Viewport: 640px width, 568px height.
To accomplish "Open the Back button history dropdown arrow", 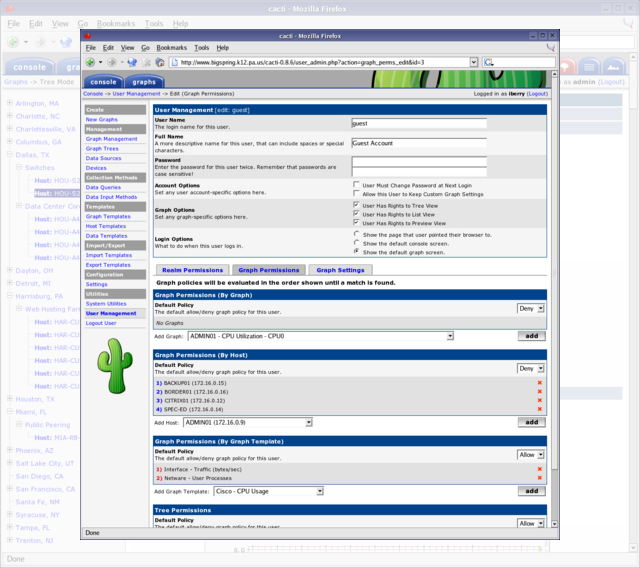I will [x=100, y=62].
